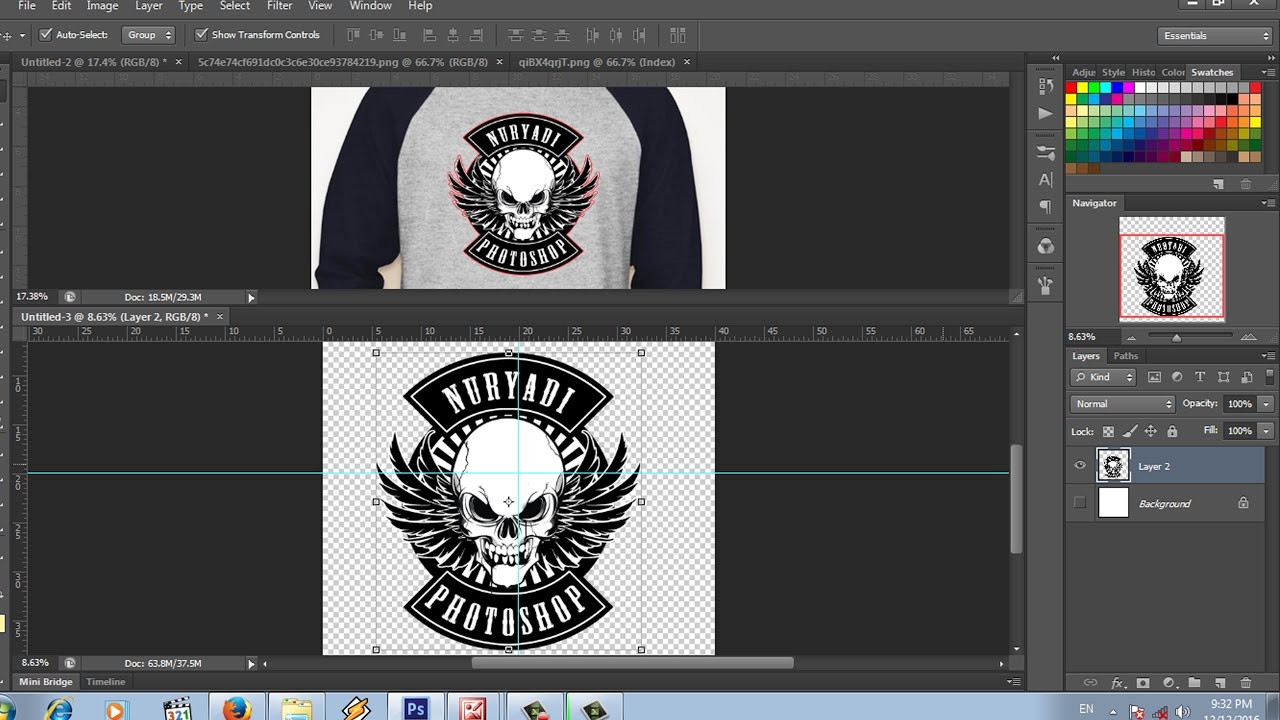Create a new layer
Viewport: 1280px width, 720px height.
pyautogui.click(x=1220, y=683)
